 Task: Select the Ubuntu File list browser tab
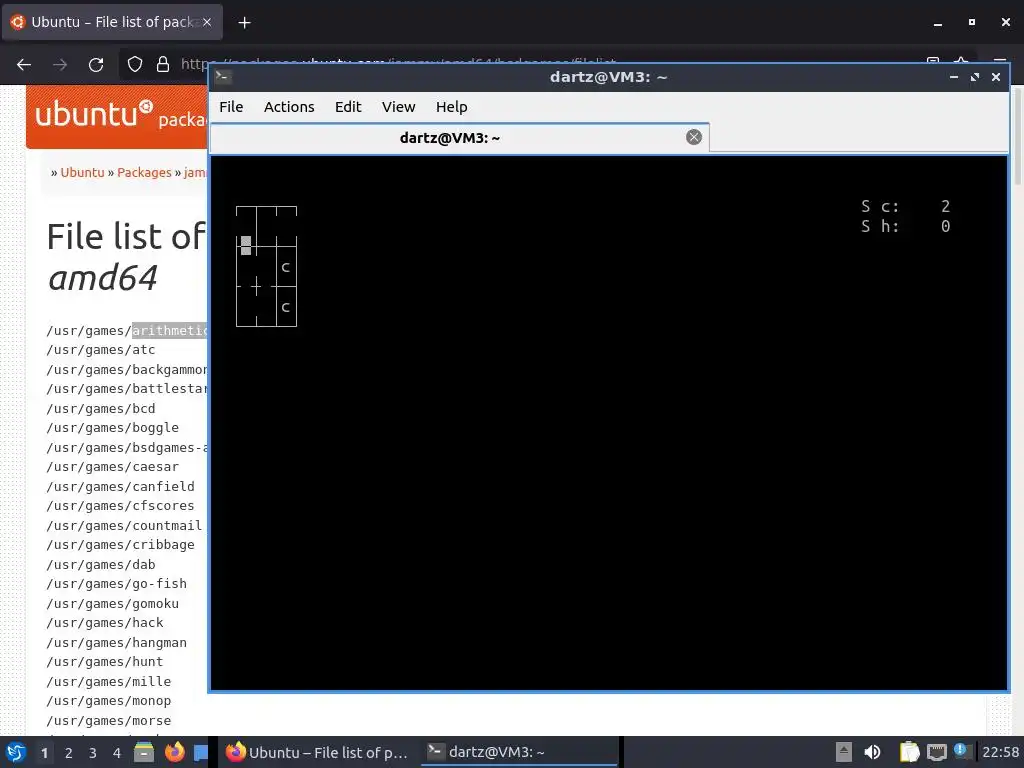point(112,22)
